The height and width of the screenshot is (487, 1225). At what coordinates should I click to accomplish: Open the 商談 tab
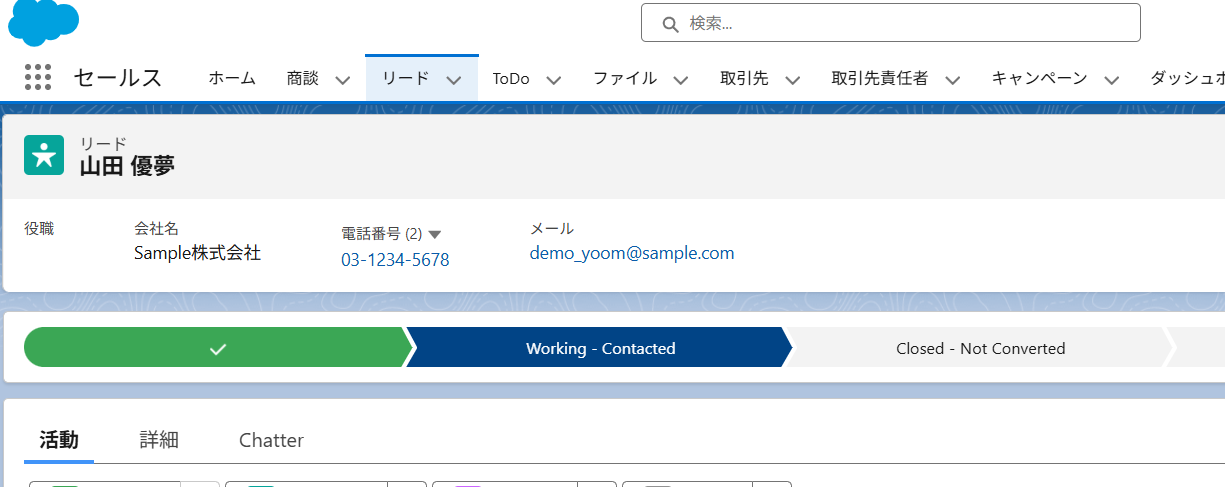click(x=302, y=78)
